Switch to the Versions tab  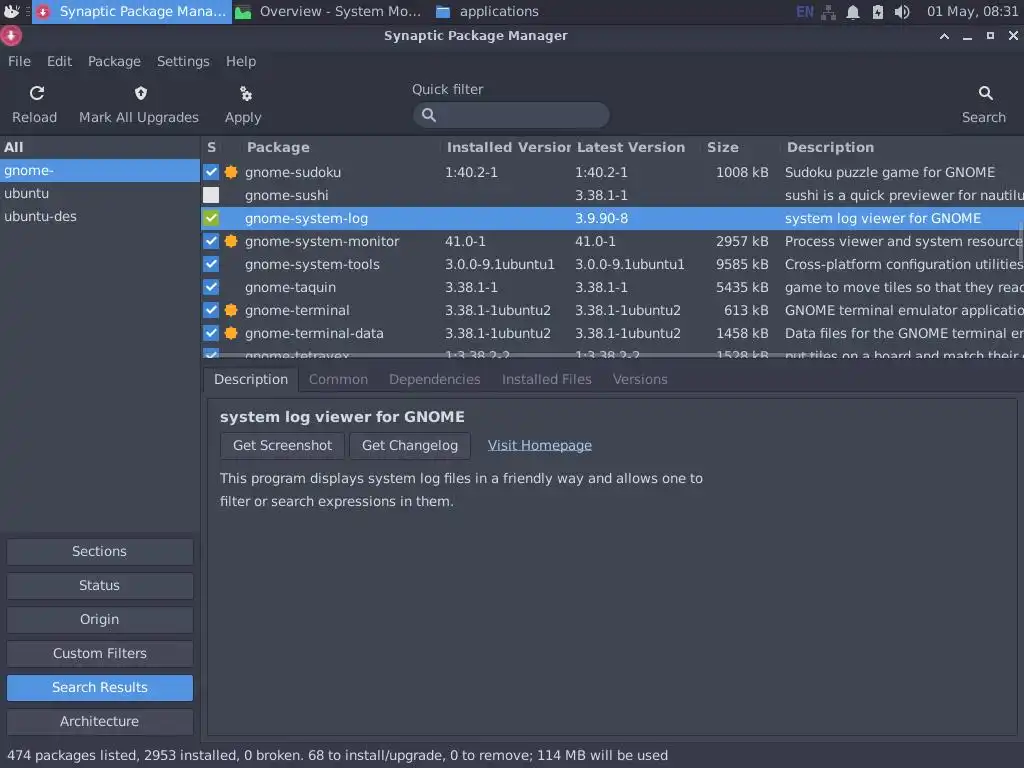click(640, 379)
